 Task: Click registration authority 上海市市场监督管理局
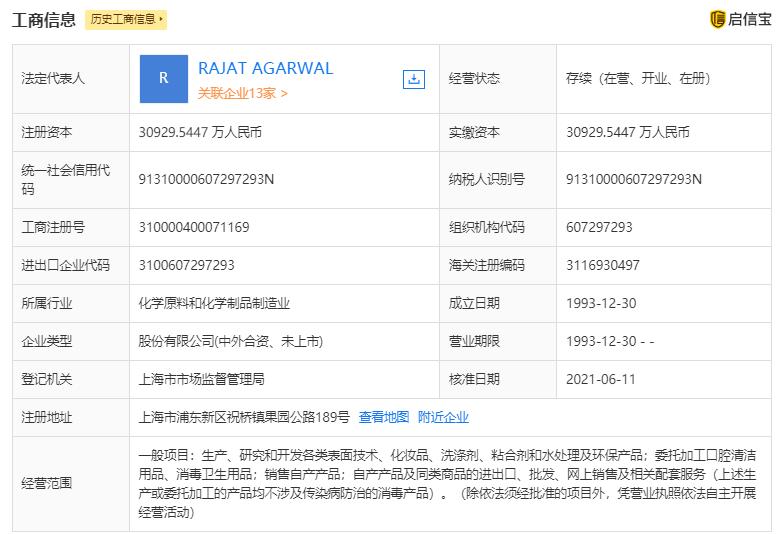pos(201,379)
